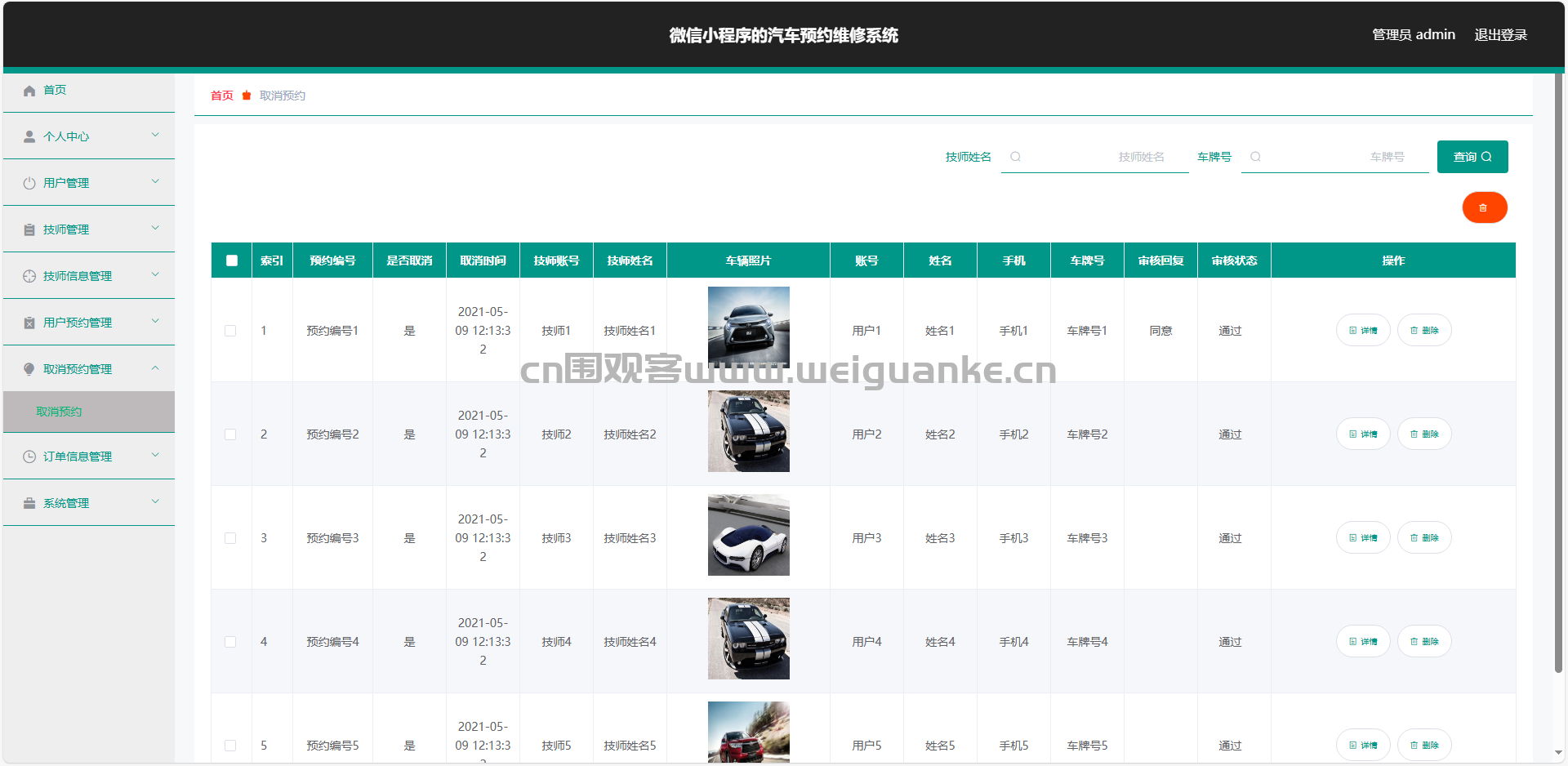Viewport: 1568px width, 766px height.
Task: Click the 车牌号3 cell
Action: pos(1087,538)
